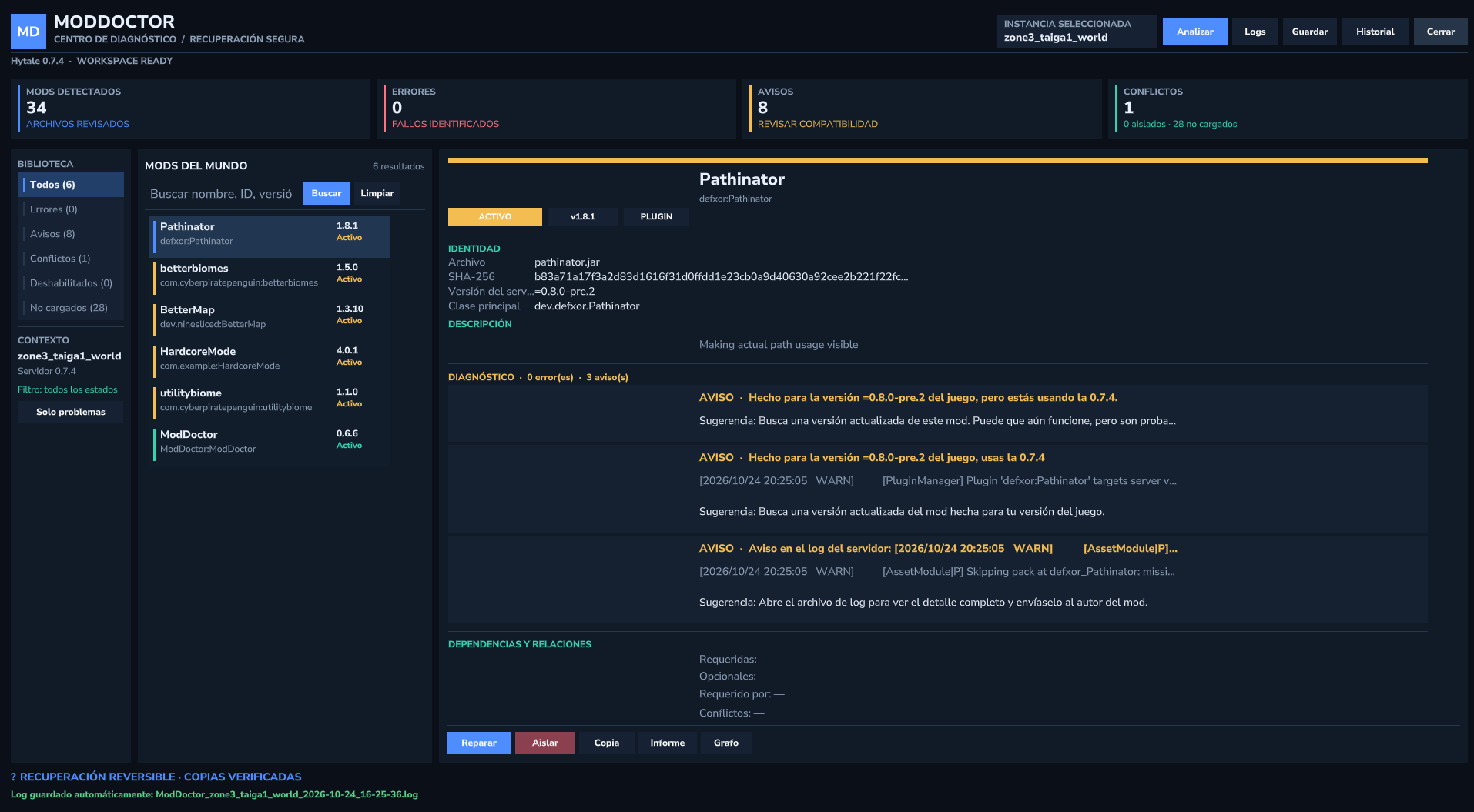Click the Reparar button

pyautogui.click(x=479, y=743)
